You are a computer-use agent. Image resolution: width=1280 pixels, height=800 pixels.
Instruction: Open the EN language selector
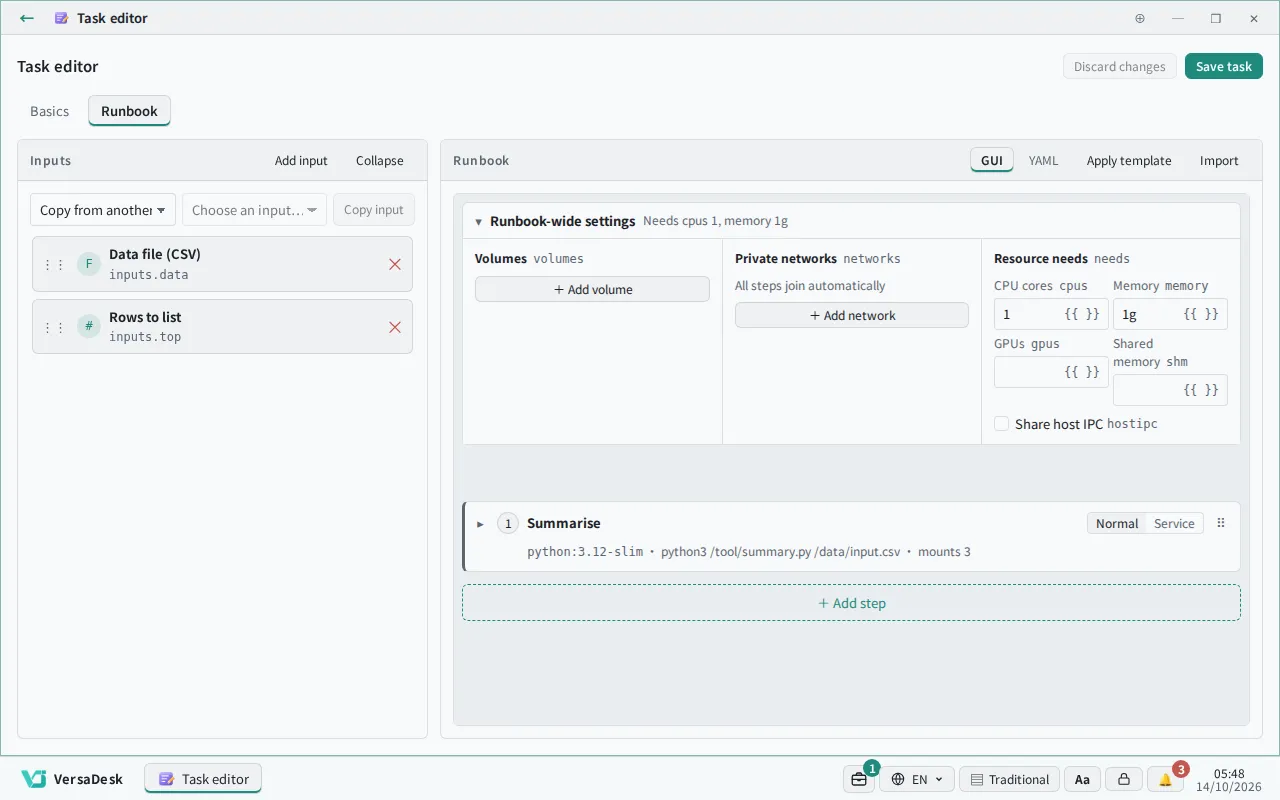pyautogui.click(x=916, y=779)
